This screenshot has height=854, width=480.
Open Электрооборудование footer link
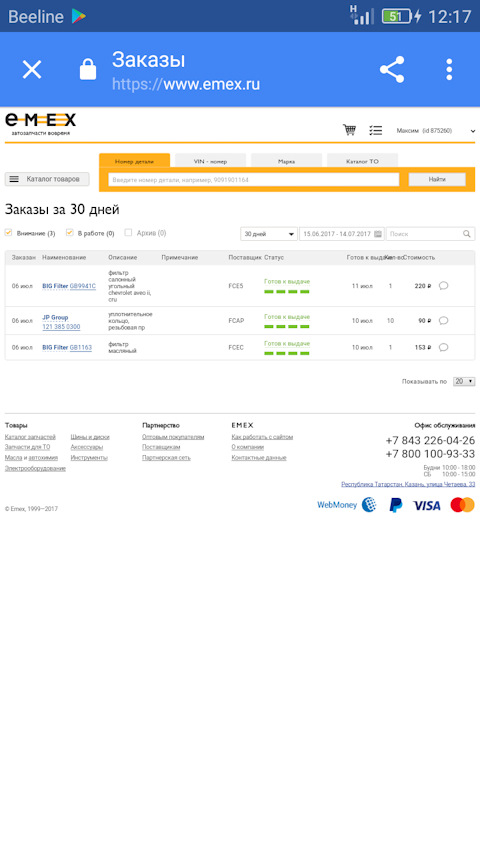point(35,468)
